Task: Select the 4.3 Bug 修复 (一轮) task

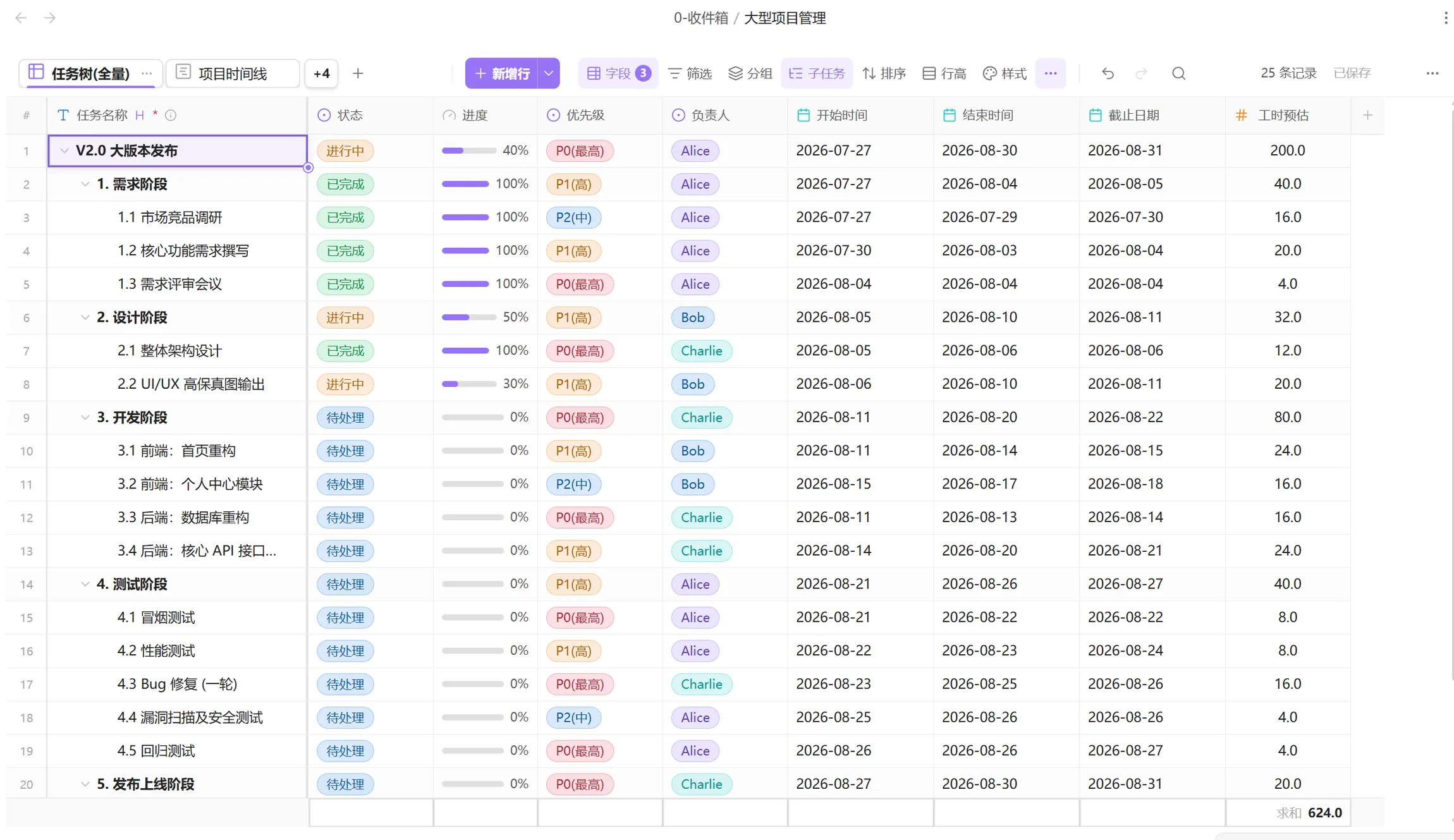Action: [177, 684]
